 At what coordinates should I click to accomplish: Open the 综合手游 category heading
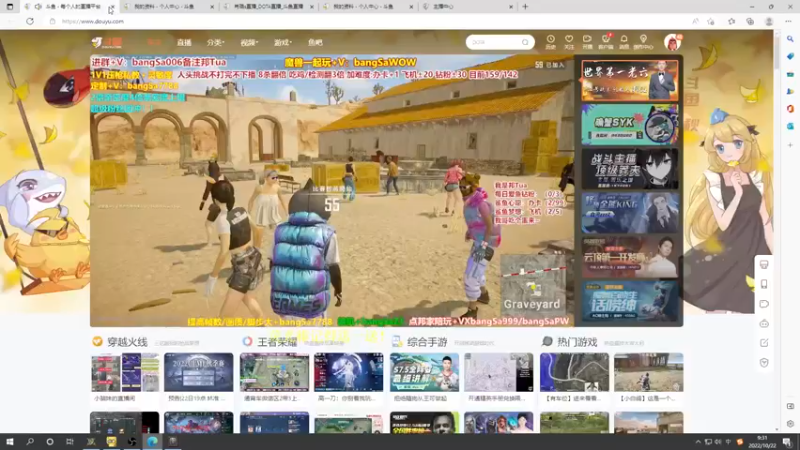pos(427,342)
